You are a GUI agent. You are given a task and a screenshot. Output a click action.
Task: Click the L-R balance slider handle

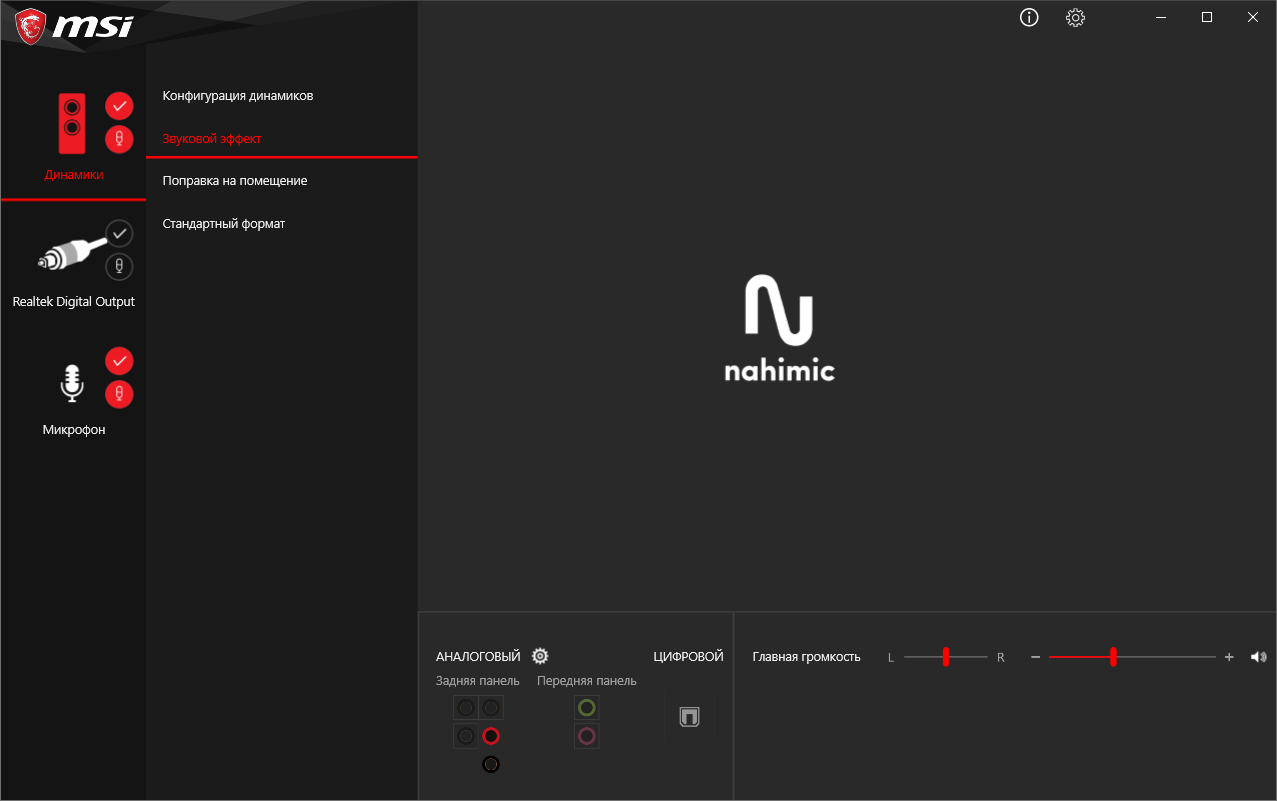(945, 657)
